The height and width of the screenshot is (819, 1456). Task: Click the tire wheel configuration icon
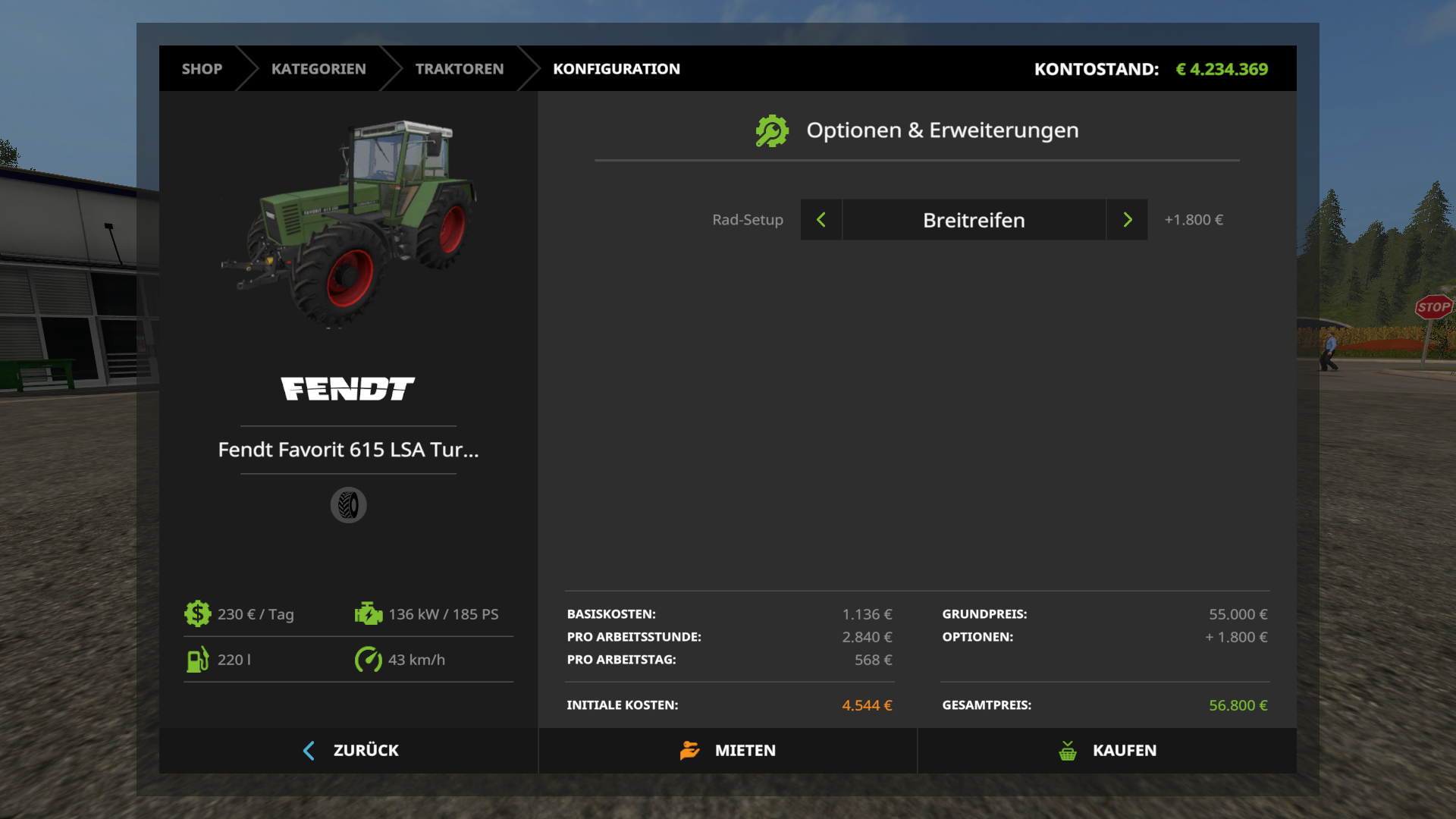pyautogui.click(x=348, y=505)
